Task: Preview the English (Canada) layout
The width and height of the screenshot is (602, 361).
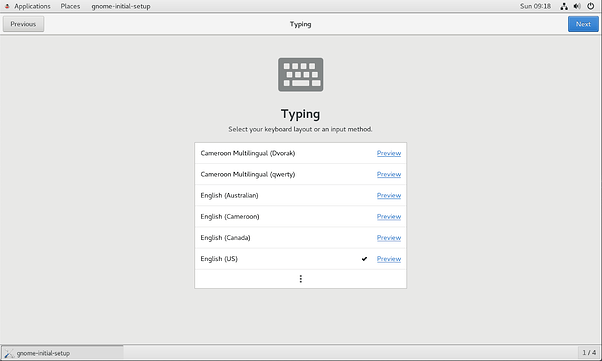Action: [389, 238]
